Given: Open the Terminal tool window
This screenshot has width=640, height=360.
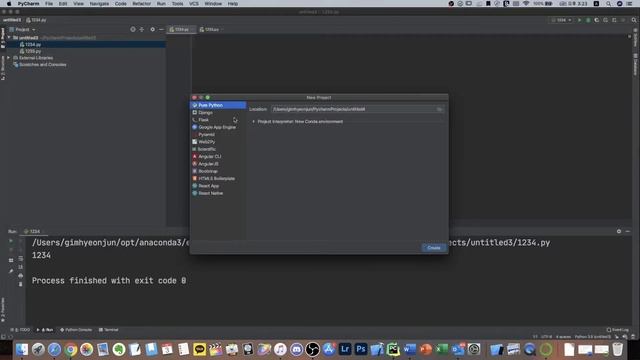Looking at the screenshot, I should [109, 330].
